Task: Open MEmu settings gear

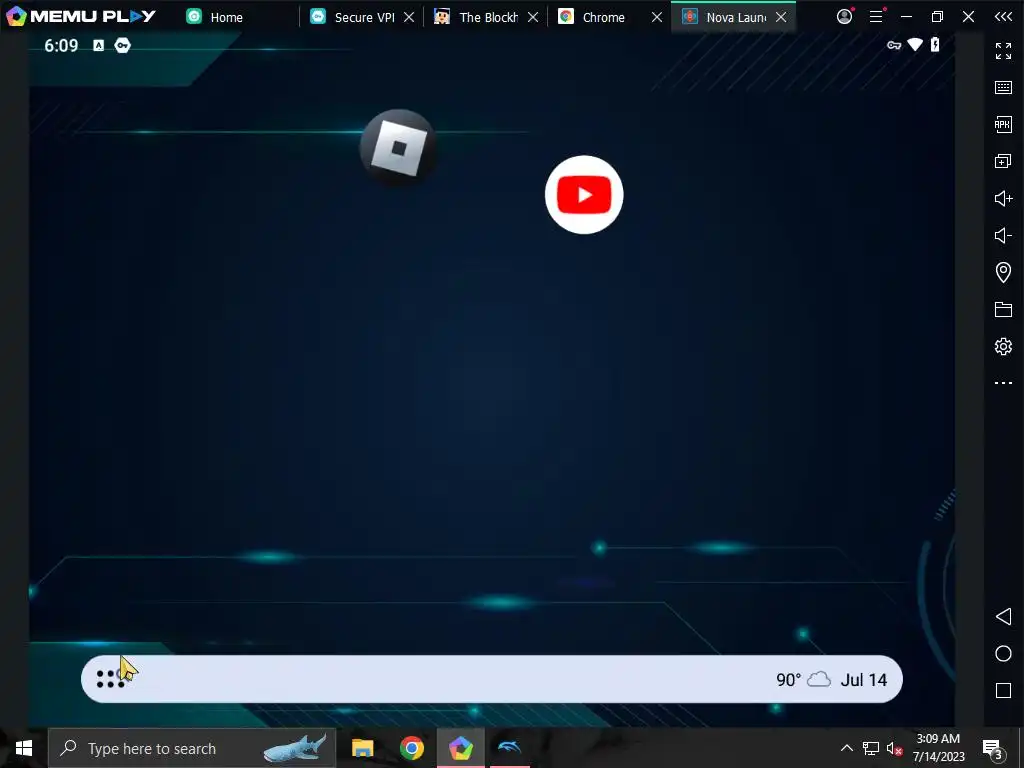Action: click(1003, 346)
